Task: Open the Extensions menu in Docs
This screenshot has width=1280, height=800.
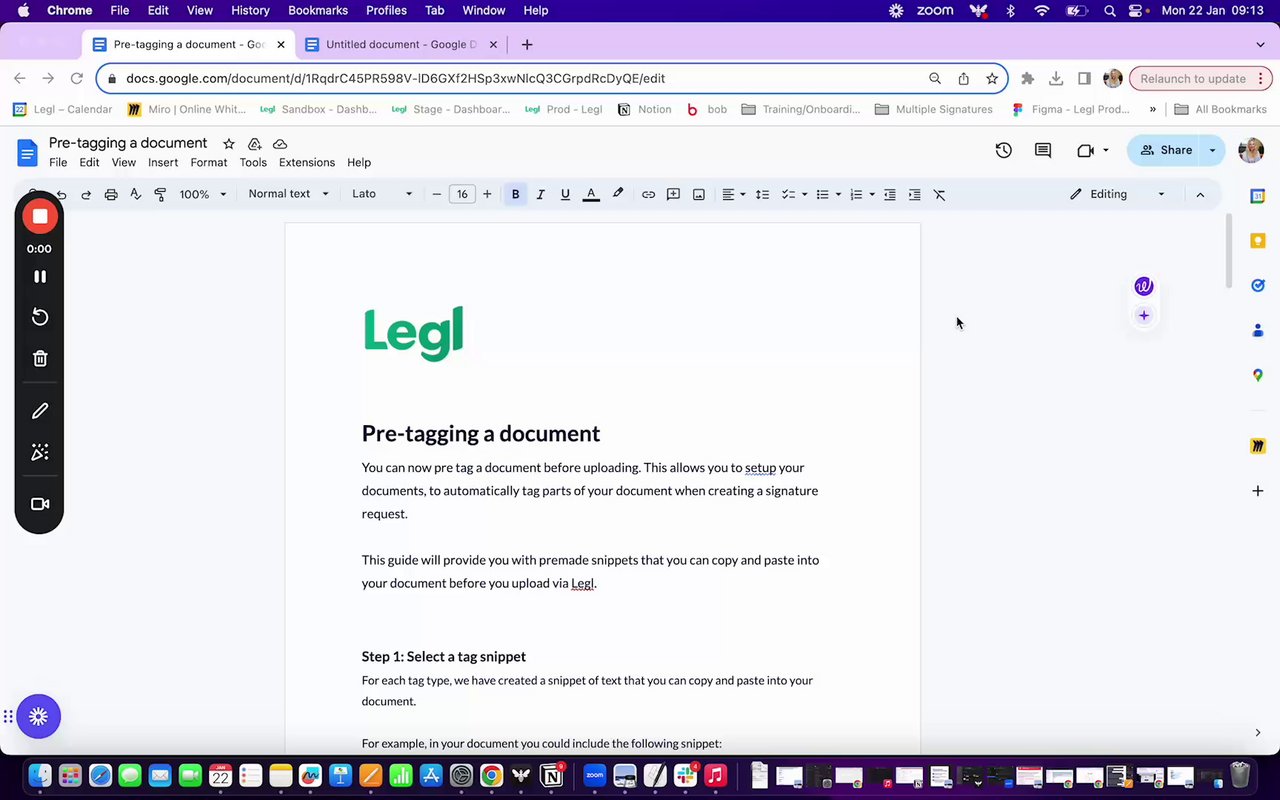Action: (x=307, y=163)
